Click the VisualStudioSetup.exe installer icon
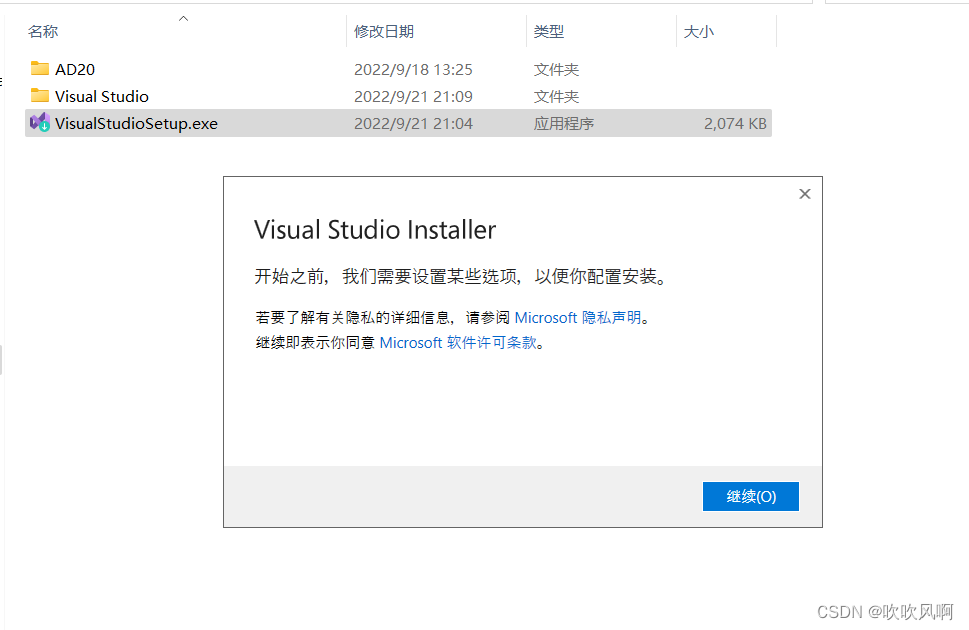The width and height of the screenshot is (969, 630). 40,122
